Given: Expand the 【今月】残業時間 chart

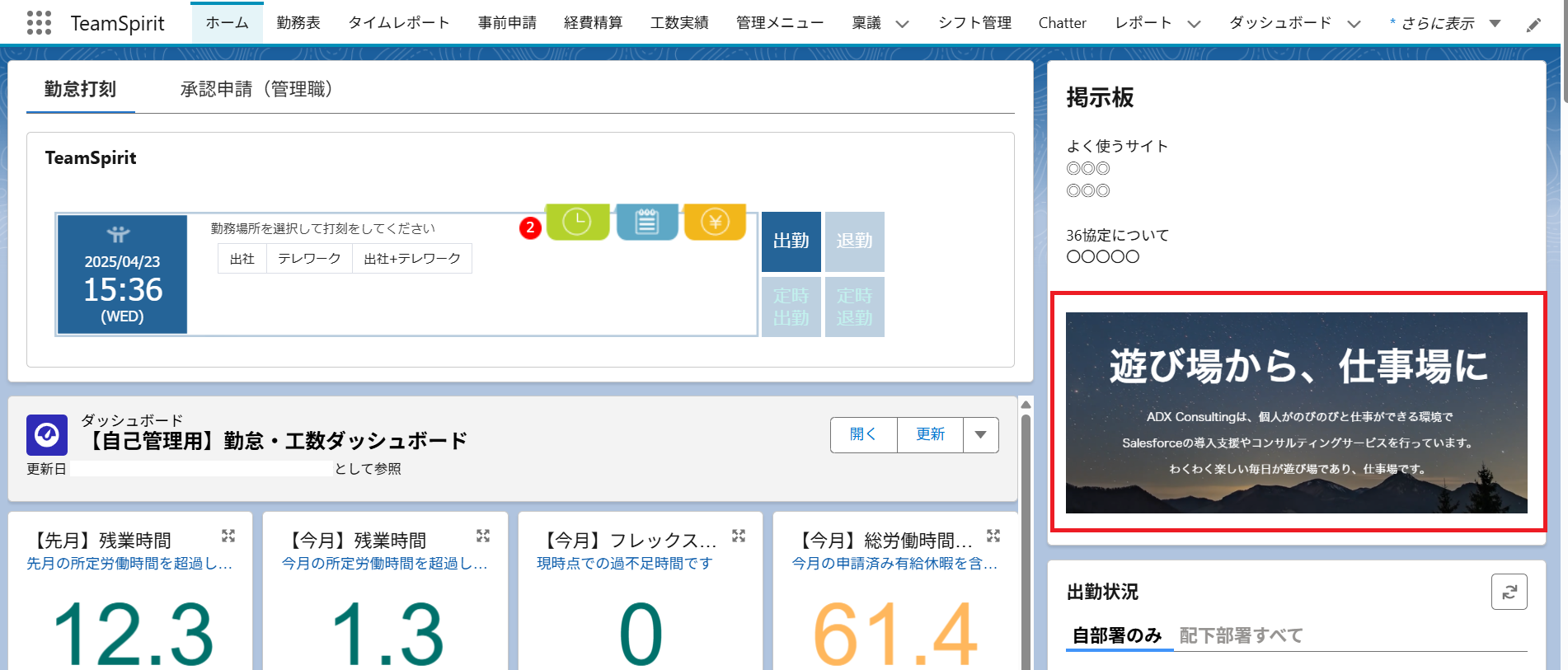Looking at the screenshot, I should pos(483,536).
